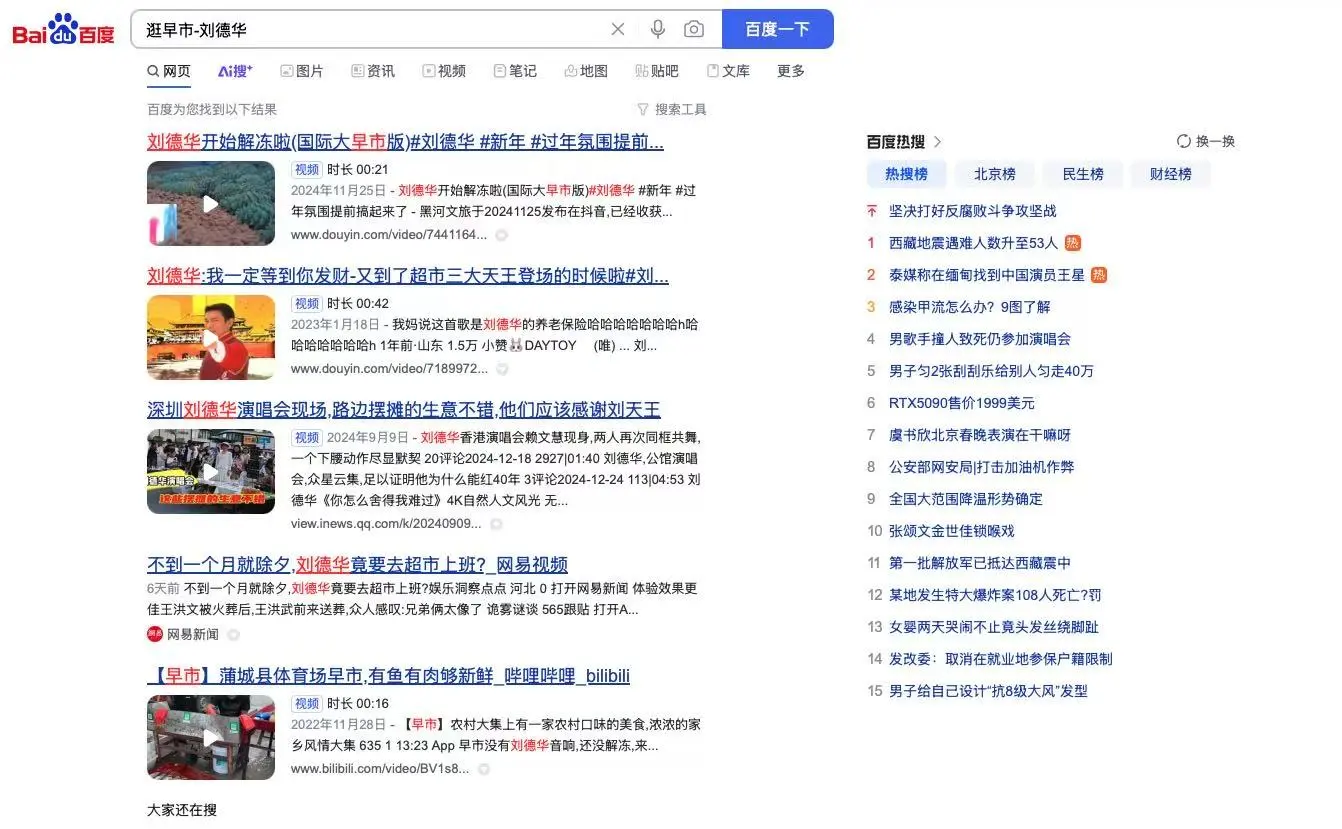Open hot topic 感染甲流怎么办?9图了解
This screenshot has width=1342, height=829.
(x=970, y=307)
